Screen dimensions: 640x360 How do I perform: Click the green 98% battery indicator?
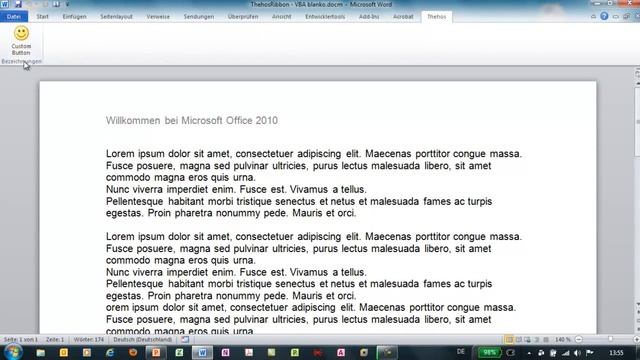coord(489,352)
